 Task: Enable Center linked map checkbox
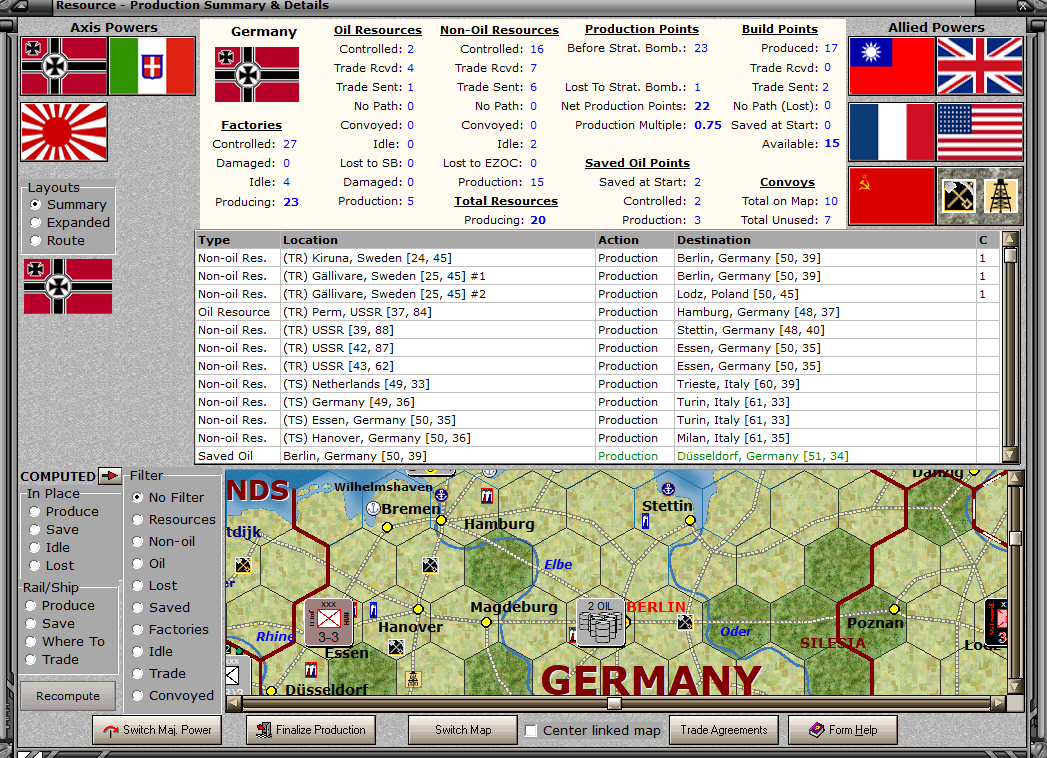click(x=532, y=731)
